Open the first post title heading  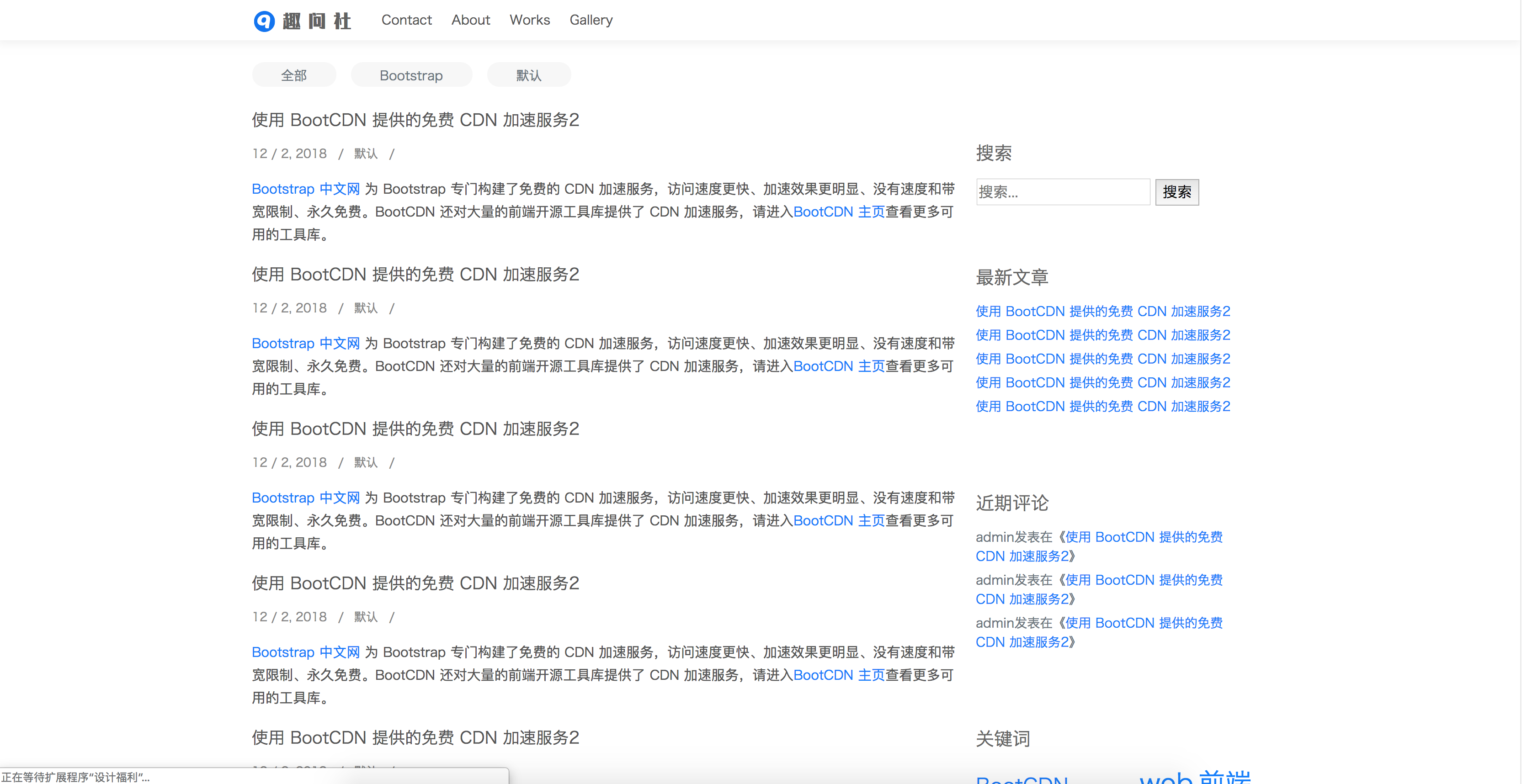(415, 120)
